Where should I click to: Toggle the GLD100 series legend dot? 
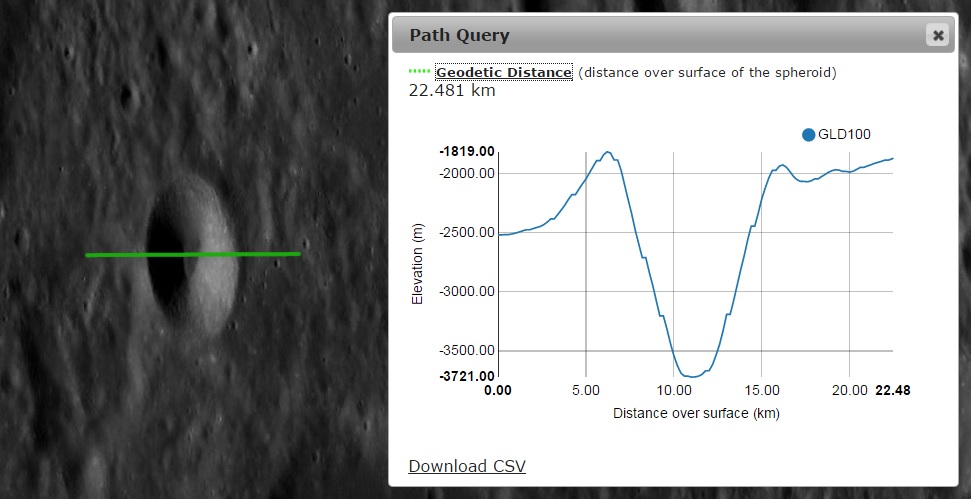coord(808,135)
